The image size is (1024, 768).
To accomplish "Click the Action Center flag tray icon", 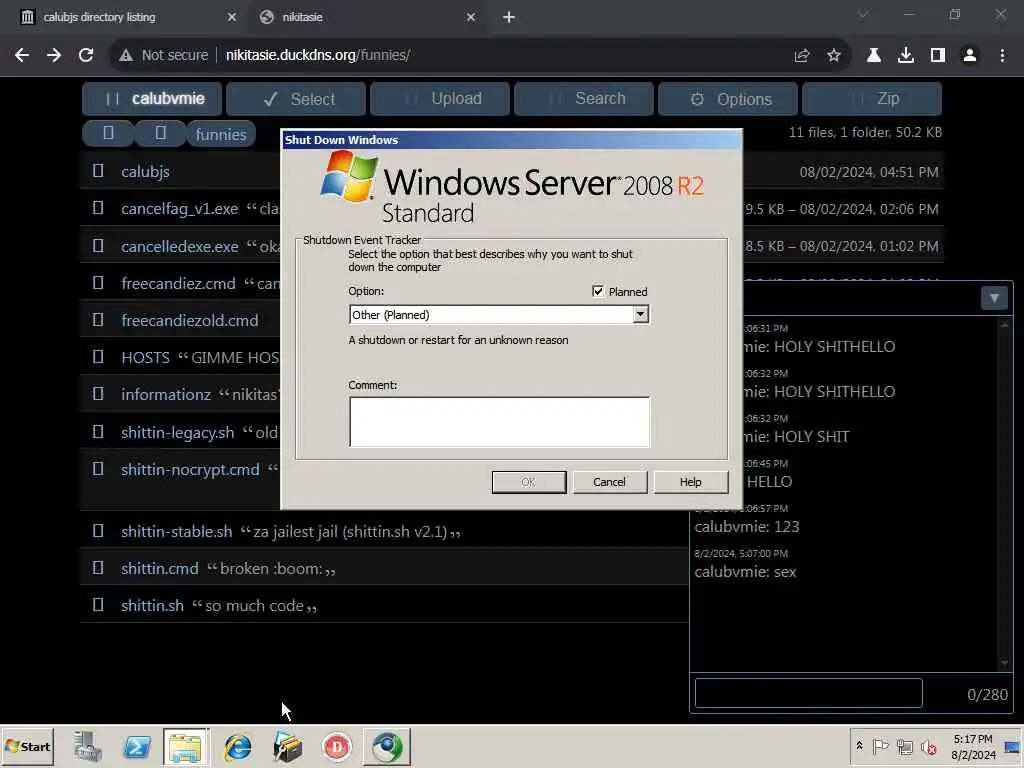I will point(880,746).
